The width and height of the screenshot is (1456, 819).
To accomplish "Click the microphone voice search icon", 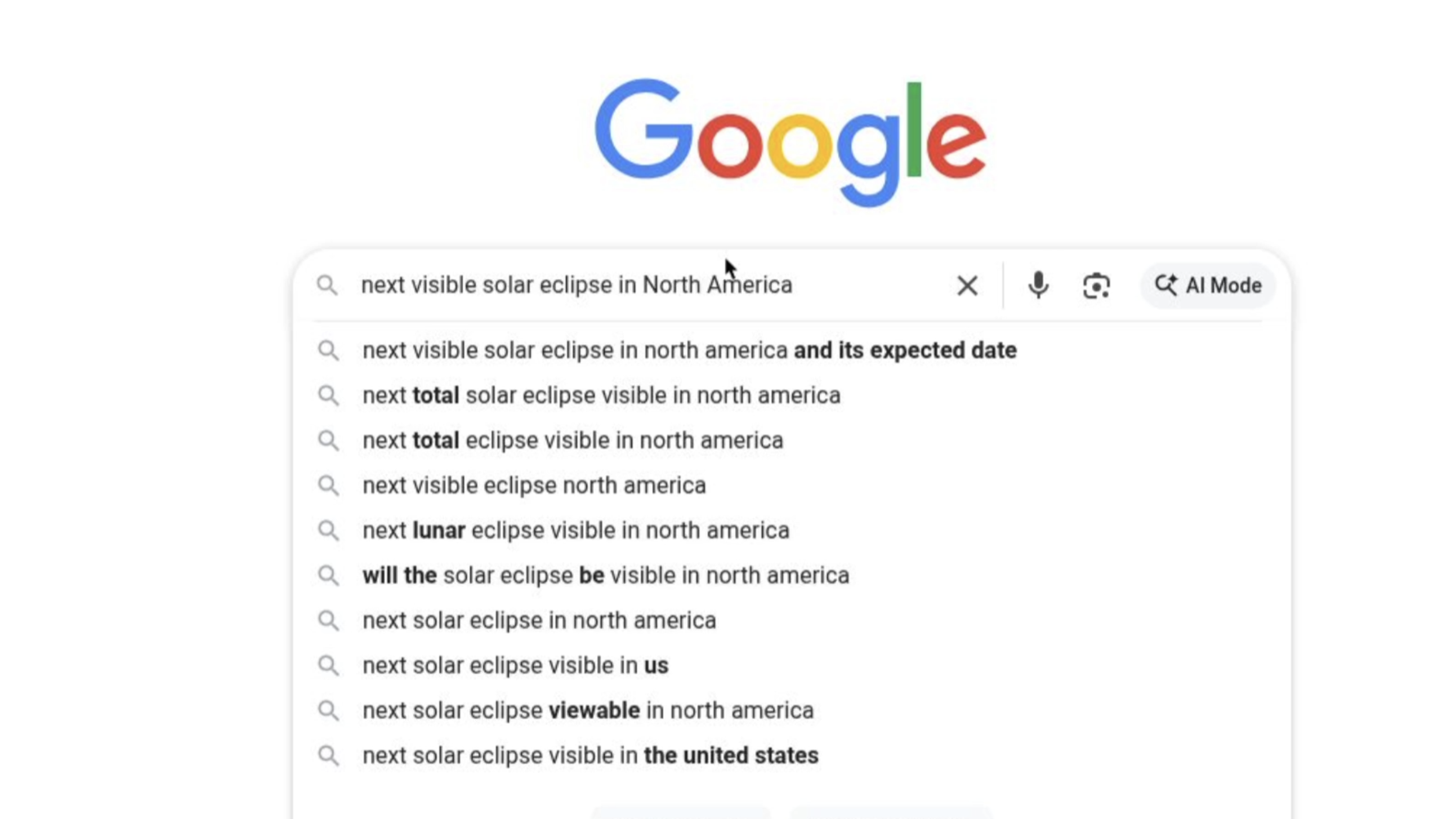I will [x=1038, y=285].
